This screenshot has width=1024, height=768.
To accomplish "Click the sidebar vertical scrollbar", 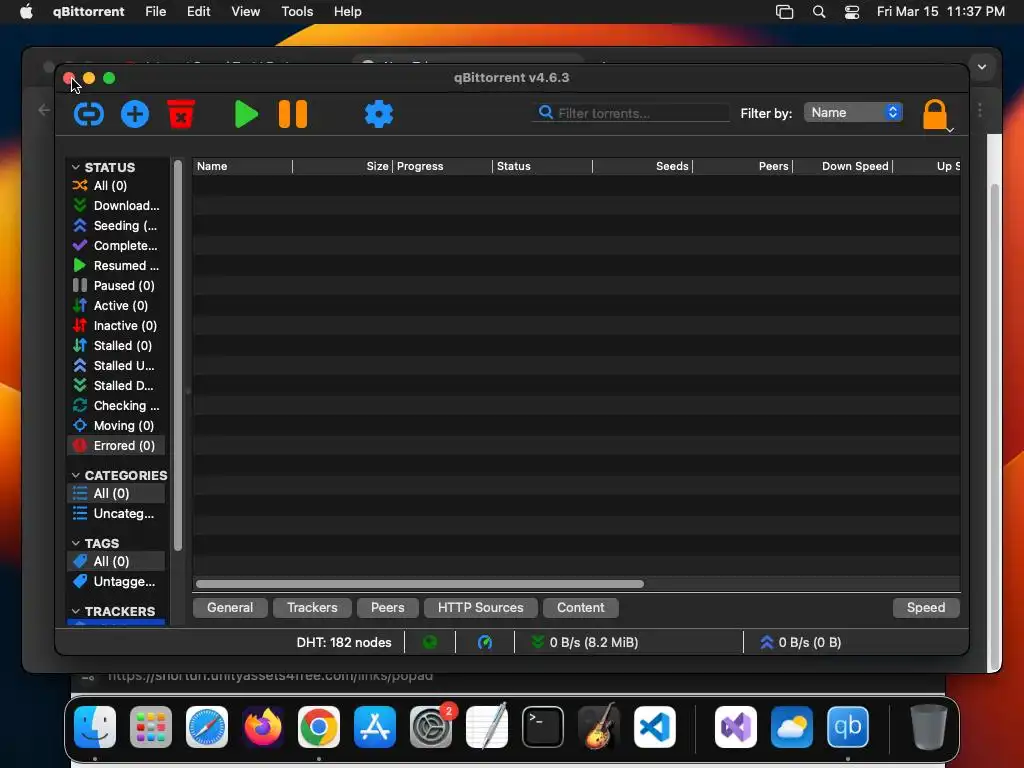I will click(178, 356).
